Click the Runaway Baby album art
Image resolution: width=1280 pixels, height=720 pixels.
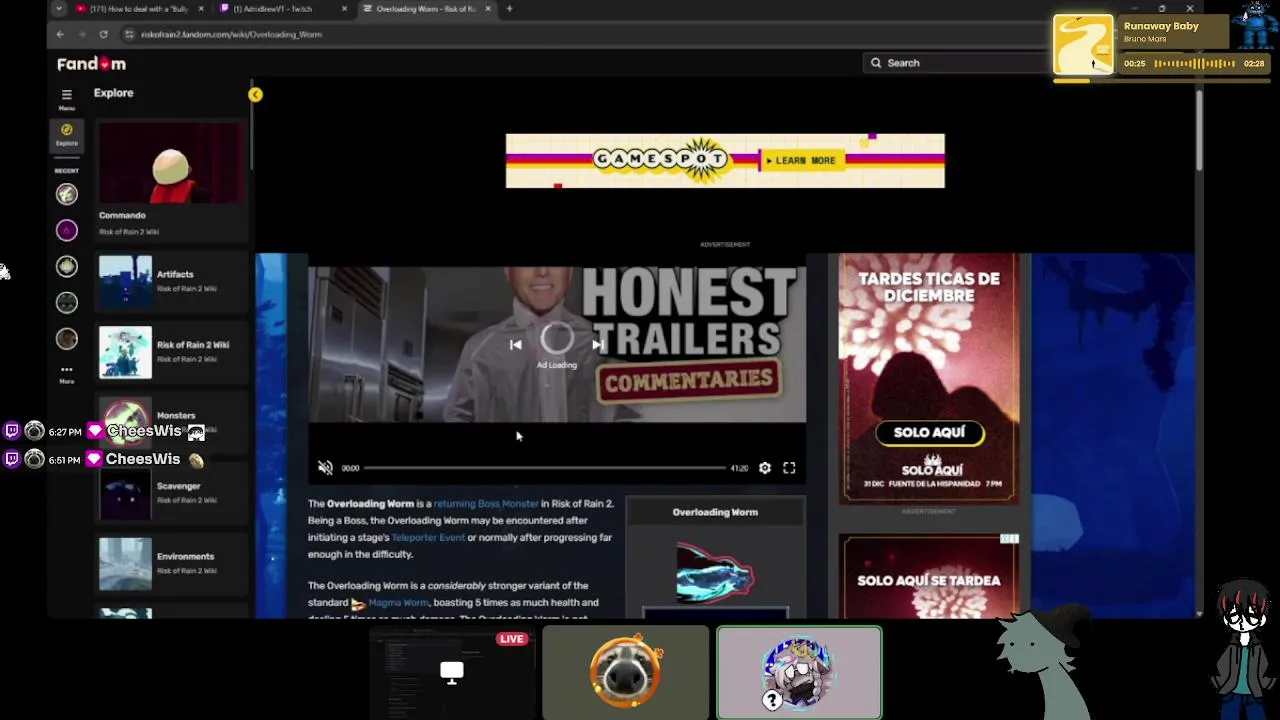tap(1083, 45)
